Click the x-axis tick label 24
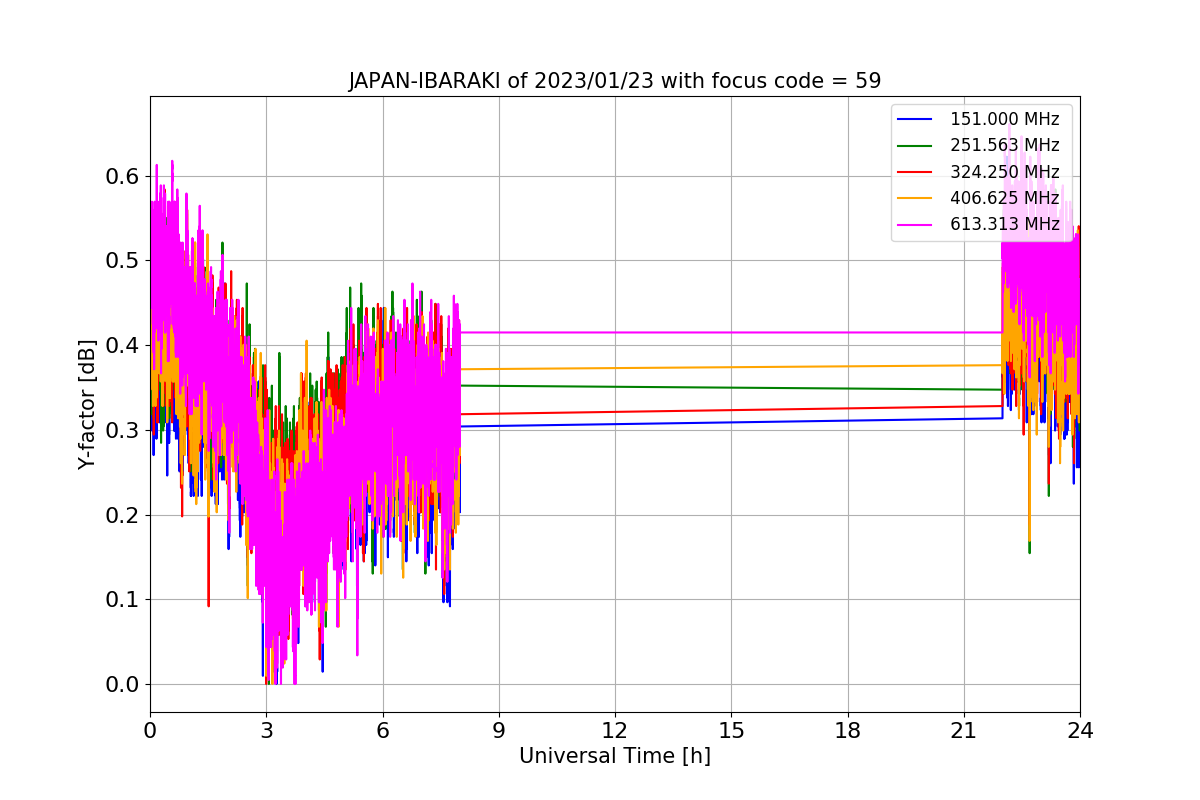The height and width of the screenshot is (800, 1200). coord(1080,730)
